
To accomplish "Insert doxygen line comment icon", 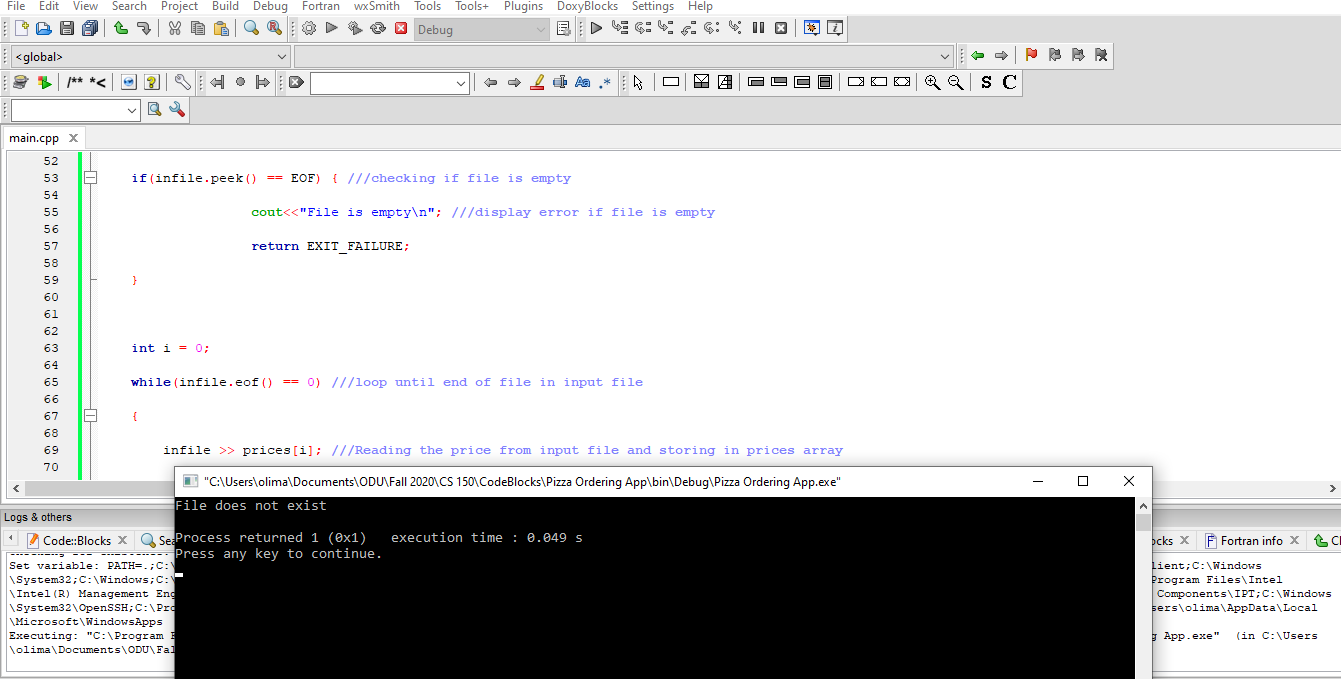I will pyautogui.click(x=98, y=82).
